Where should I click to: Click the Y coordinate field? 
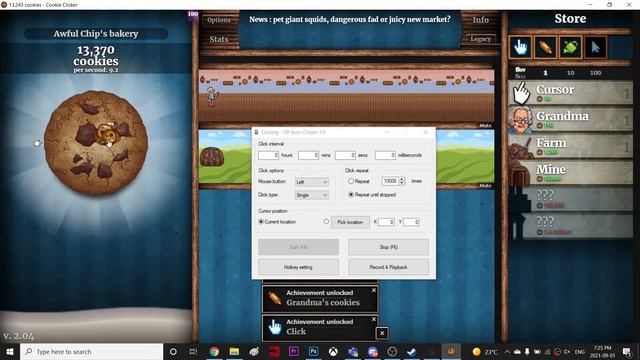pos(411,222)
